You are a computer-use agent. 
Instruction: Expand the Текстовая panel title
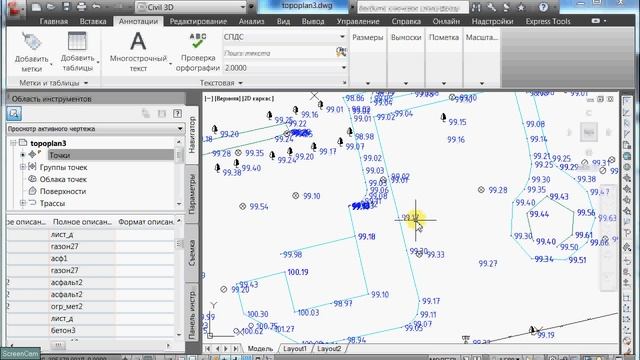point(221,83)
